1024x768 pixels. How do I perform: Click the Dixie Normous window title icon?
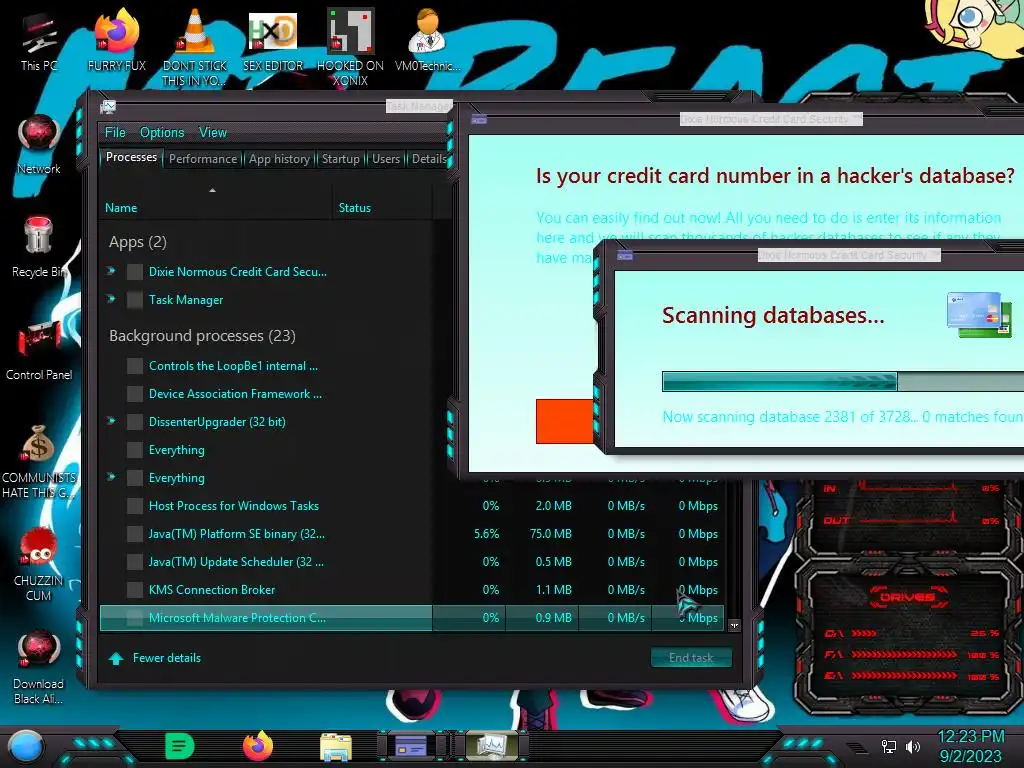coord(479,119)
